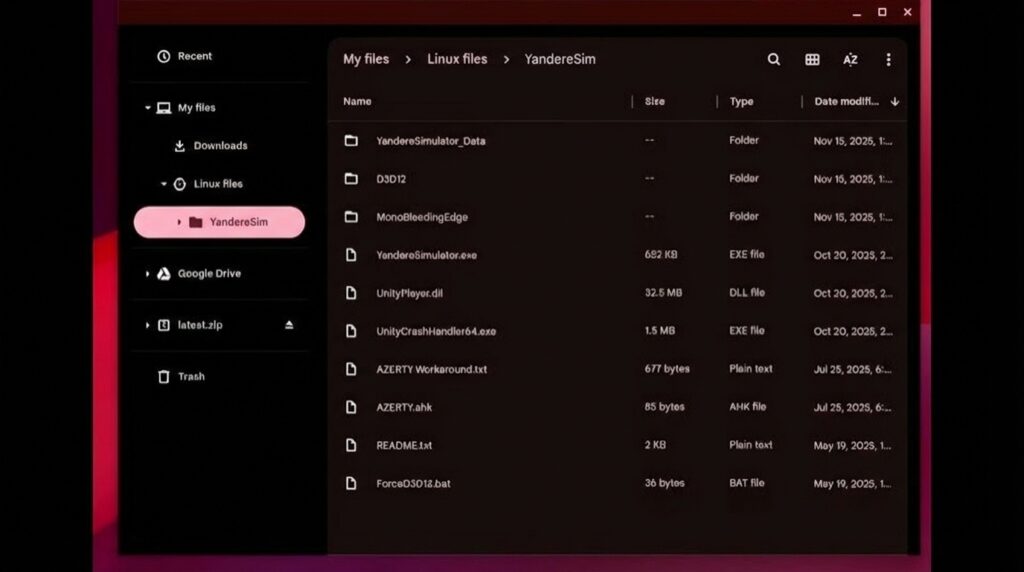
Task: Toggle Date modified sort direction arrow
Action: (894, 102)
